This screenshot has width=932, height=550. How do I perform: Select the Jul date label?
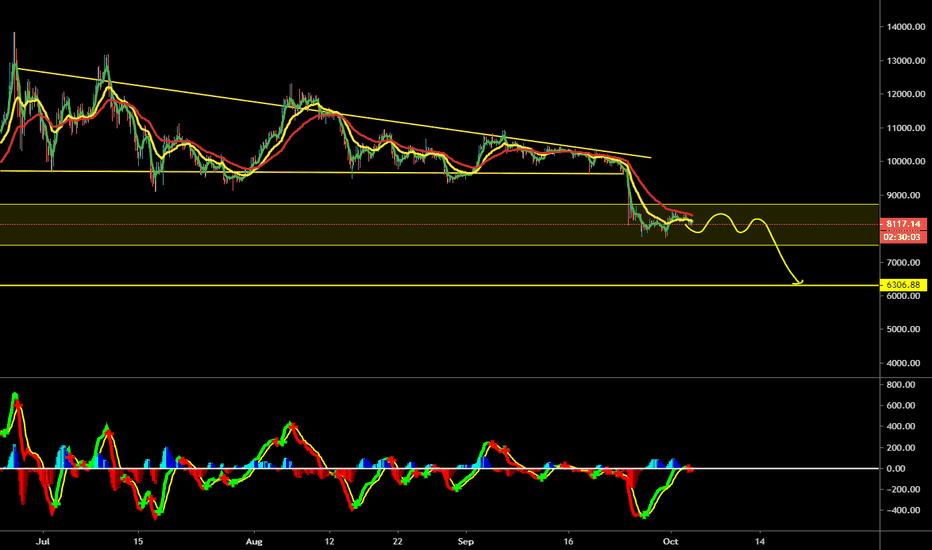click(42, 542)
